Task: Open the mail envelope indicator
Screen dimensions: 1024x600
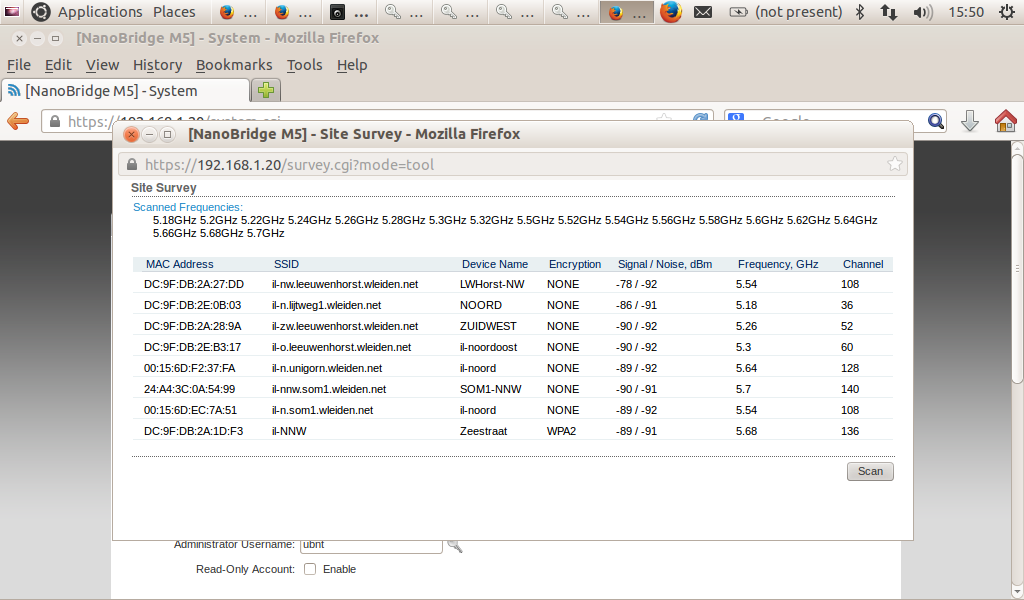Action: 703,12
